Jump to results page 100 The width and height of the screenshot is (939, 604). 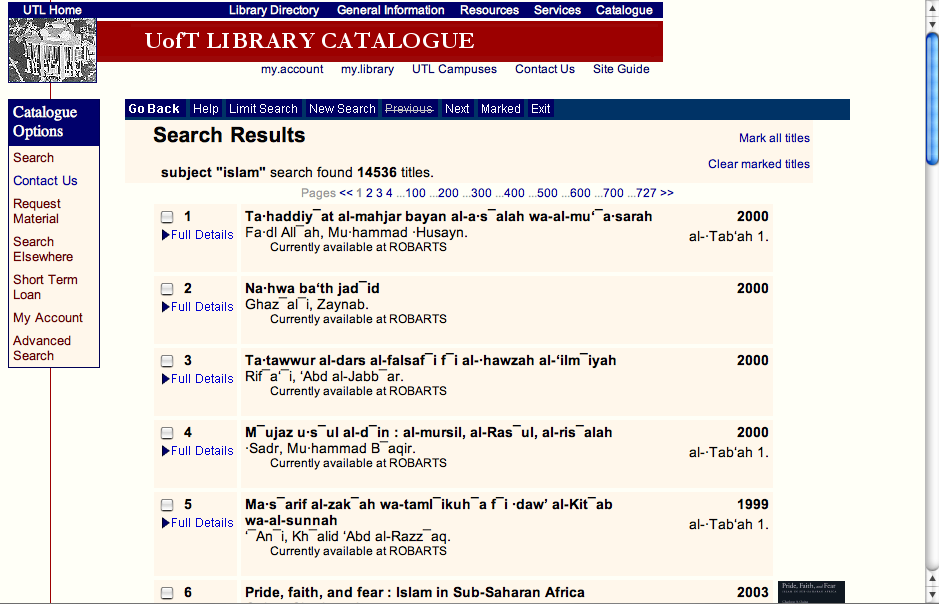[416, 193]
